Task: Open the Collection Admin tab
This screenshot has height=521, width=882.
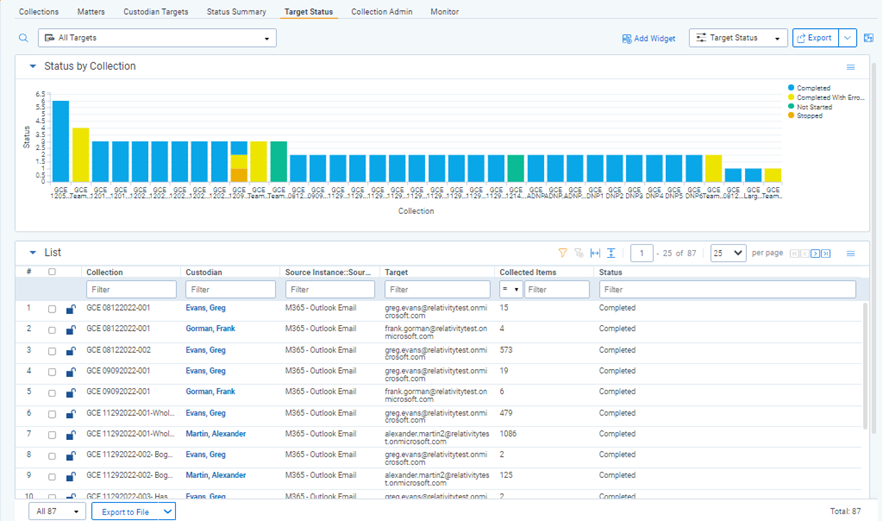Action: point(382,11)
